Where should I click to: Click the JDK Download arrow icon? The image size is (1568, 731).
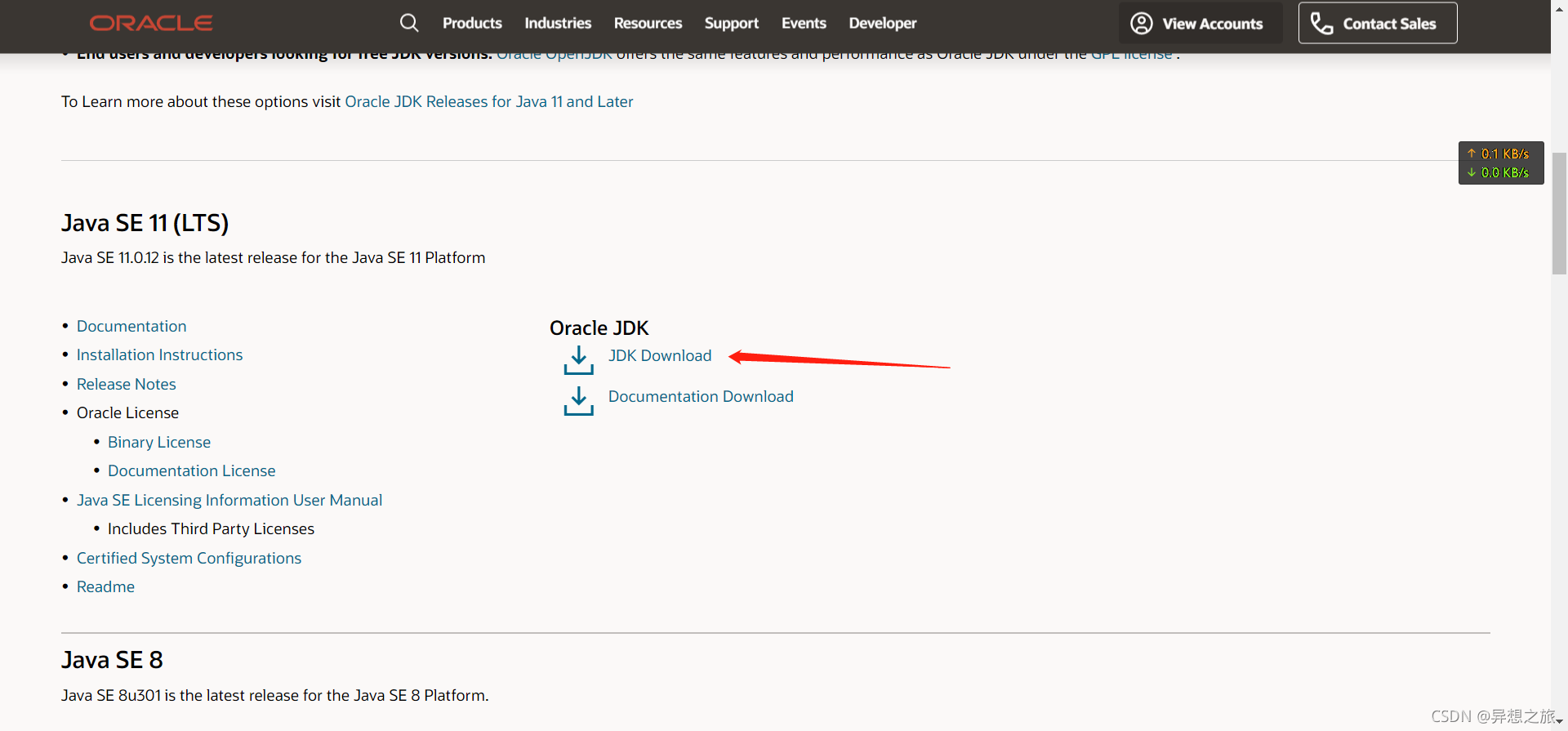(x=578, y=359)
